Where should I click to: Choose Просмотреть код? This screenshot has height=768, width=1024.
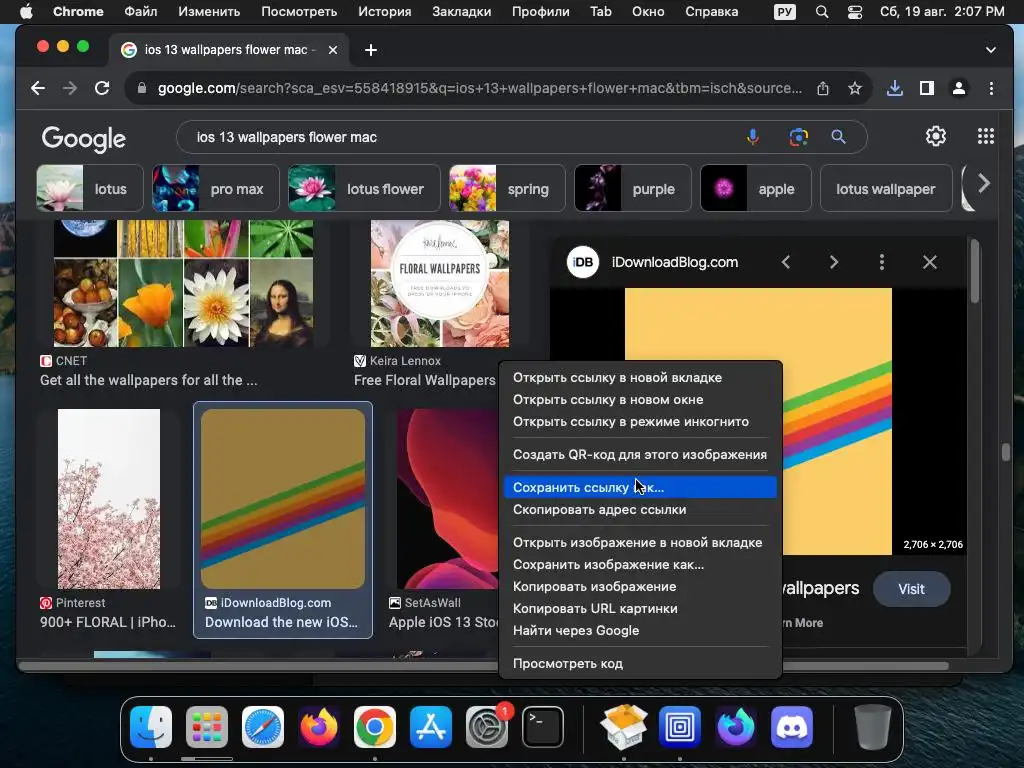[x=640, y=664]
